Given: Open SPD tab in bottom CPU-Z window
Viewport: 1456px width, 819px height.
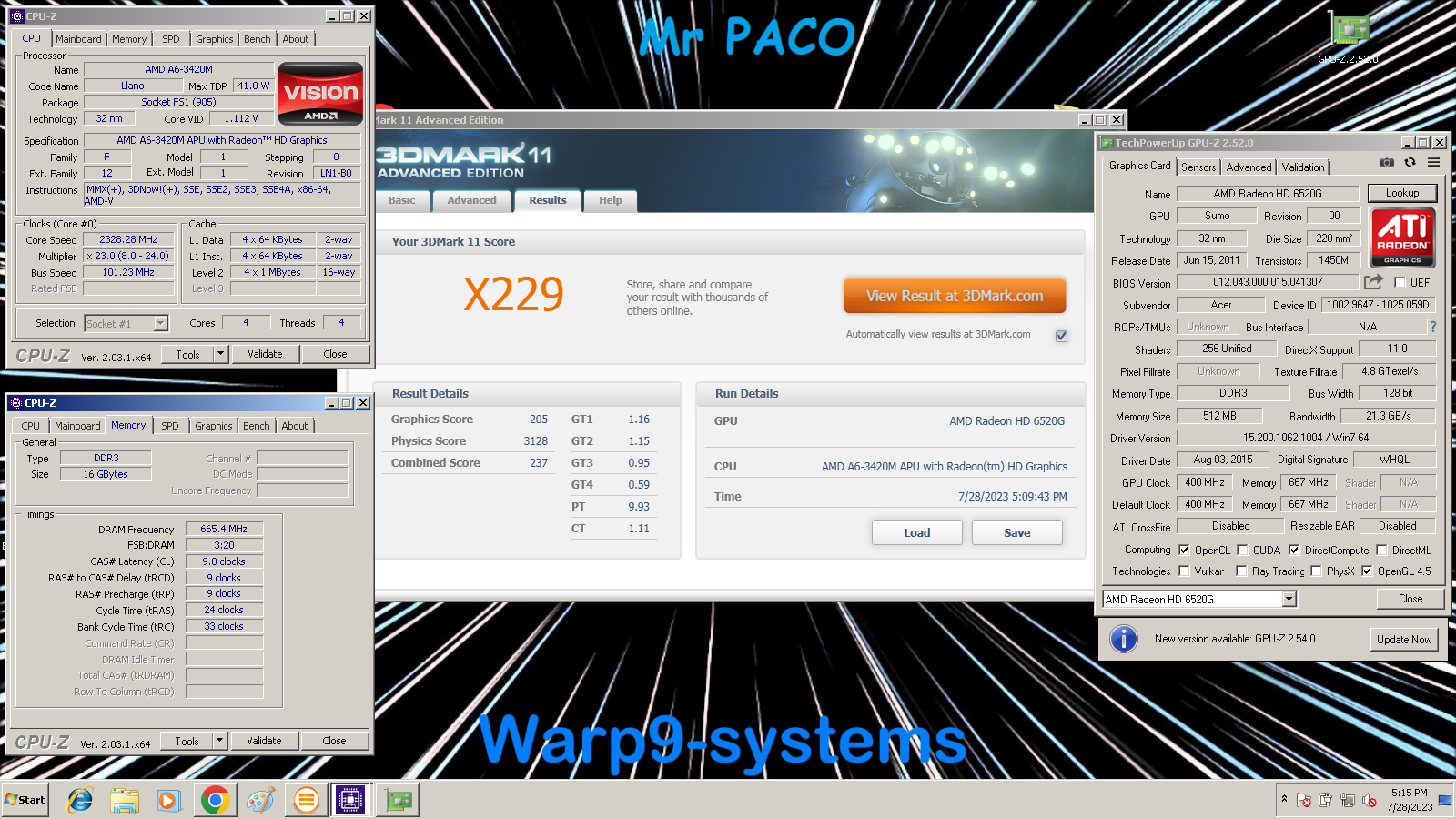Looking at the screenshot, I should click(x=170, y=426).
